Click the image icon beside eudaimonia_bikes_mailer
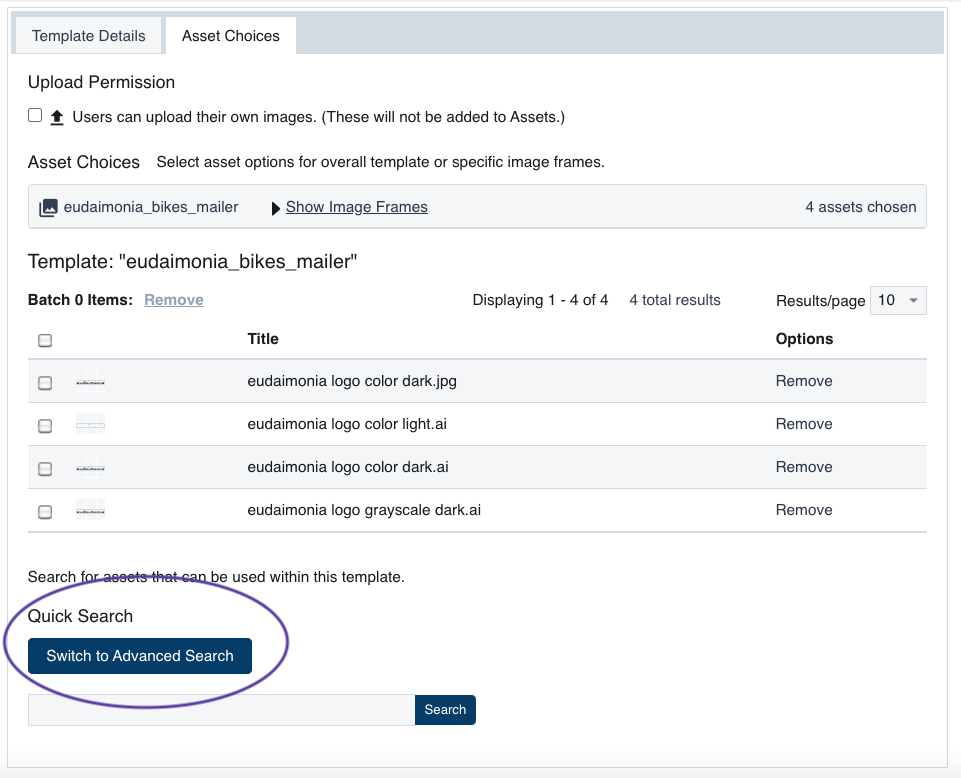Viewport: 961px width, 778px height. 48,208
